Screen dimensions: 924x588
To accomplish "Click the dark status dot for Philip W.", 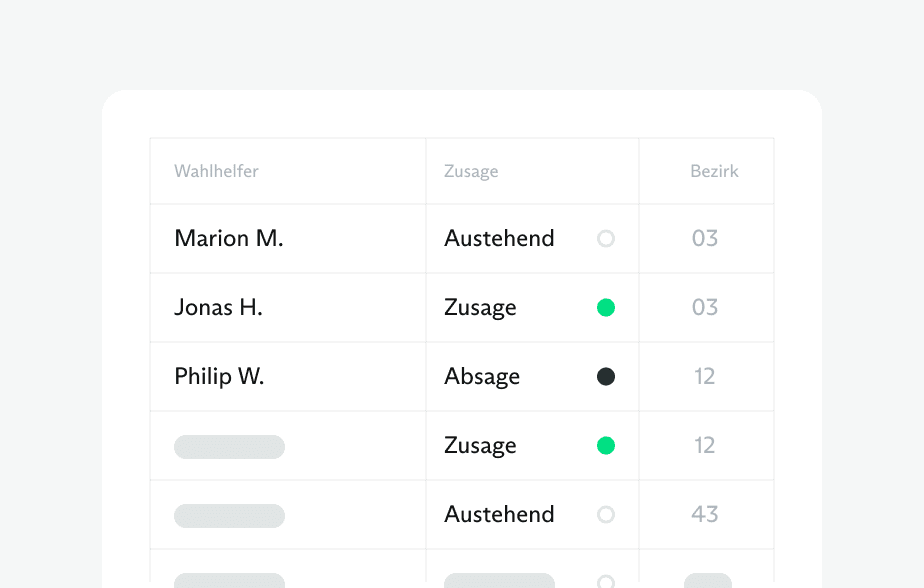I will (605, 377).
